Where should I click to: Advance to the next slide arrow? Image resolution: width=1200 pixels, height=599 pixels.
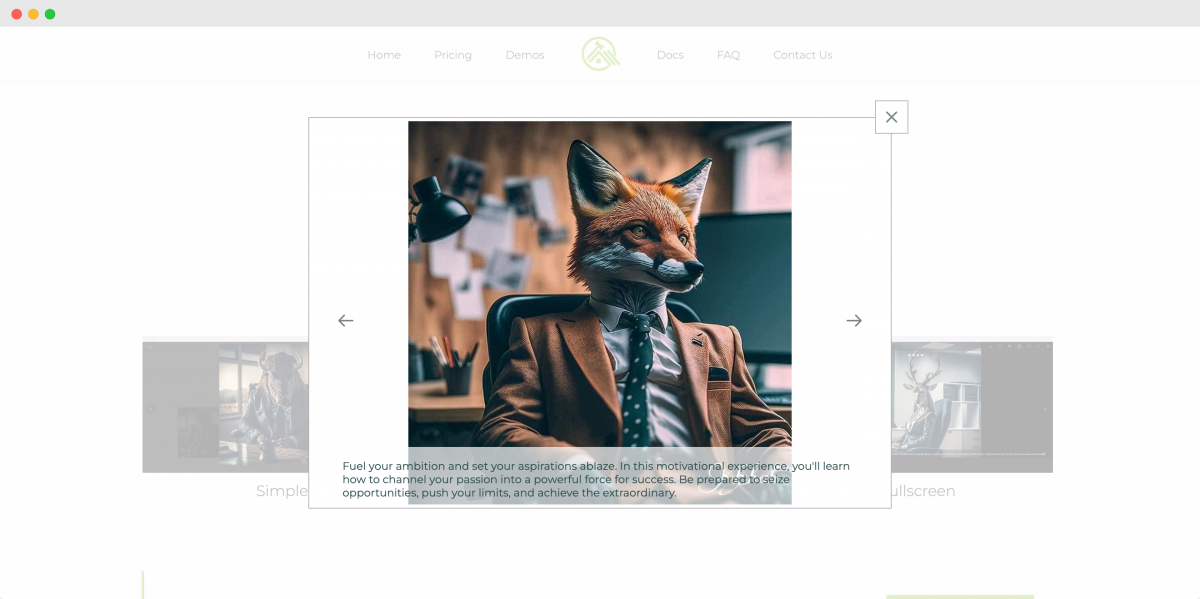click(x=854, y=321)
